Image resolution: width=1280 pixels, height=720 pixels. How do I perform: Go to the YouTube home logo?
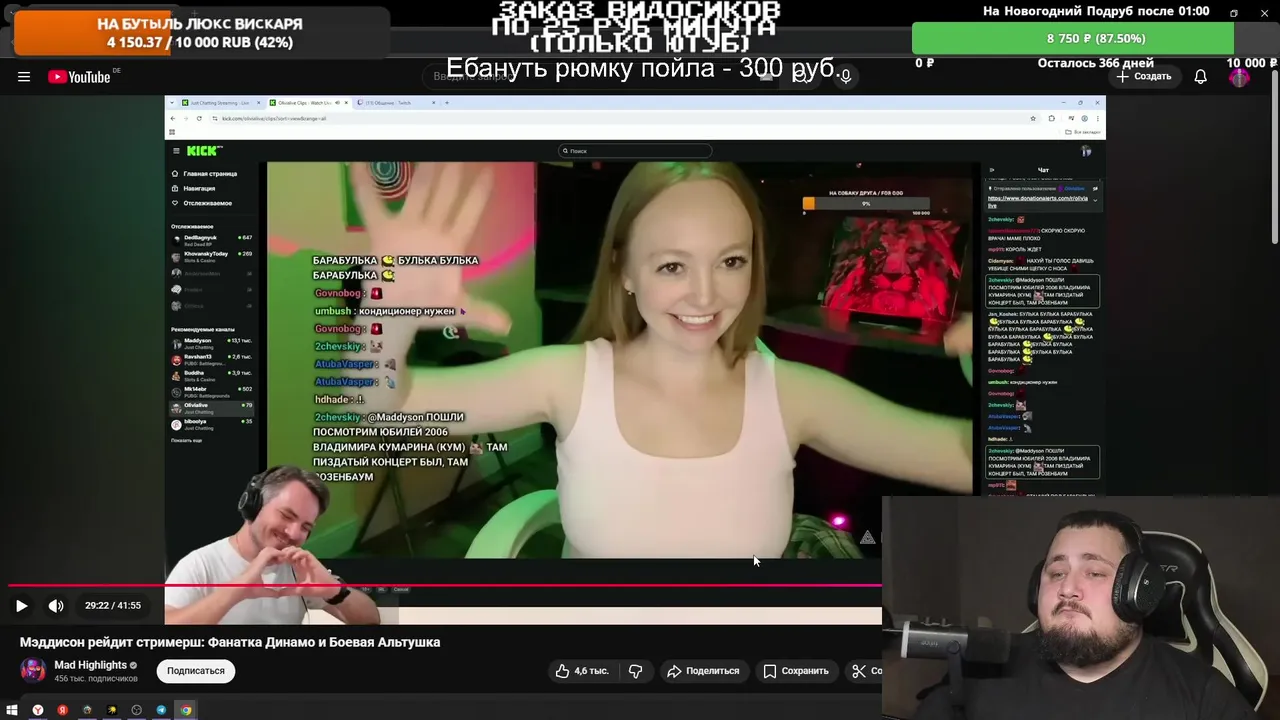pos(79,77)
